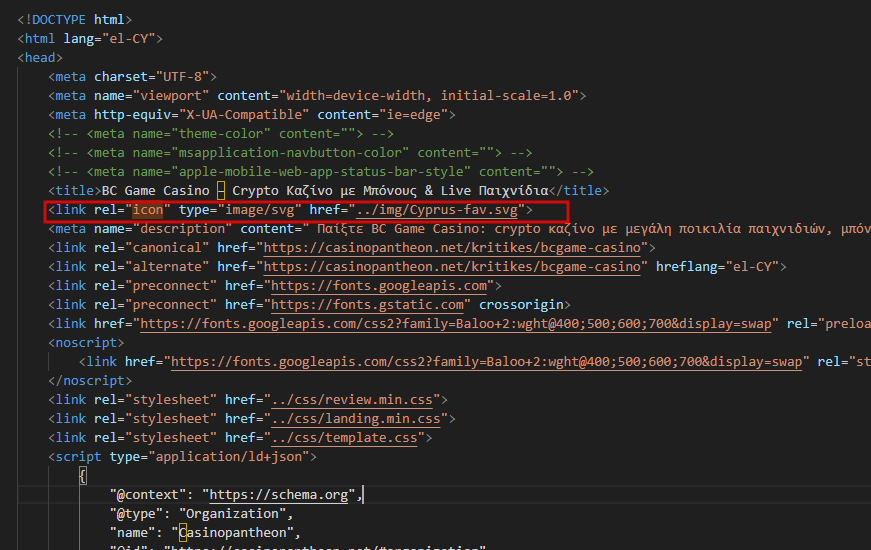This screenshot has width=871, height=550.
Task: Click the hreflang="el-CY" attribute
Action: (x=717, y=267)
